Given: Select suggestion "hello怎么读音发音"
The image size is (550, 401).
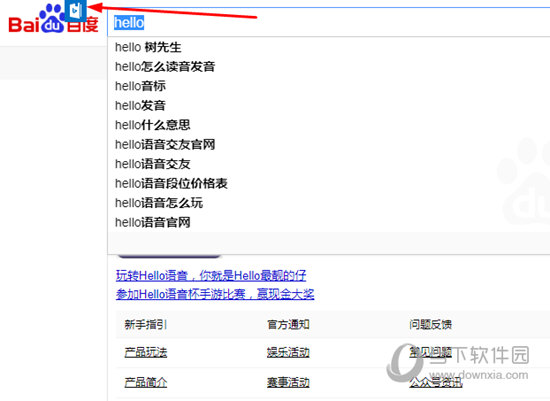Looking at the screenshot, I should click(165, 66).
